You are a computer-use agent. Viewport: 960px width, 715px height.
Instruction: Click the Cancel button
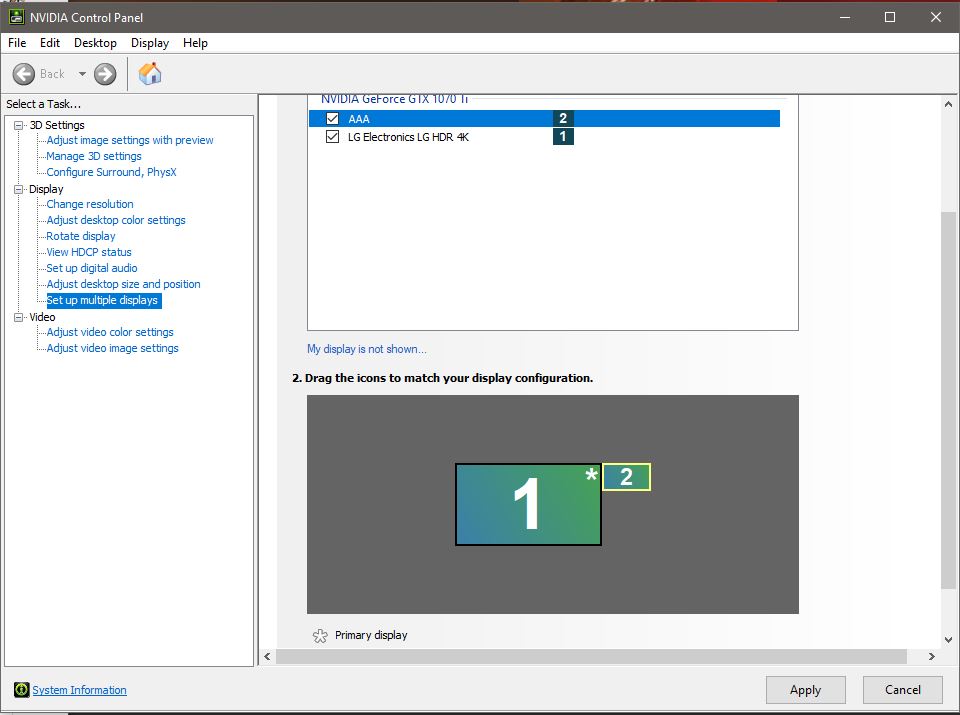[902, 690]
